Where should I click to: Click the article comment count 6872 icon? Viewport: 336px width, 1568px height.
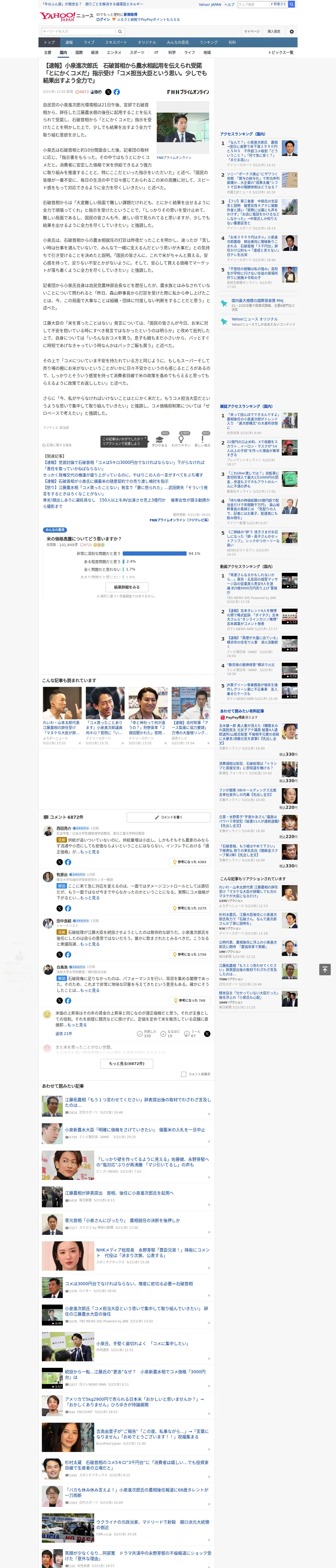(x=82, y=92)
